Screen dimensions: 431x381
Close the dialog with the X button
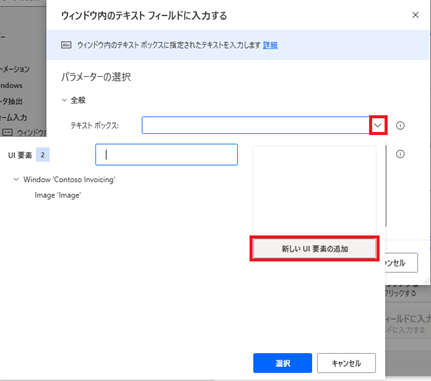point(415,15)
